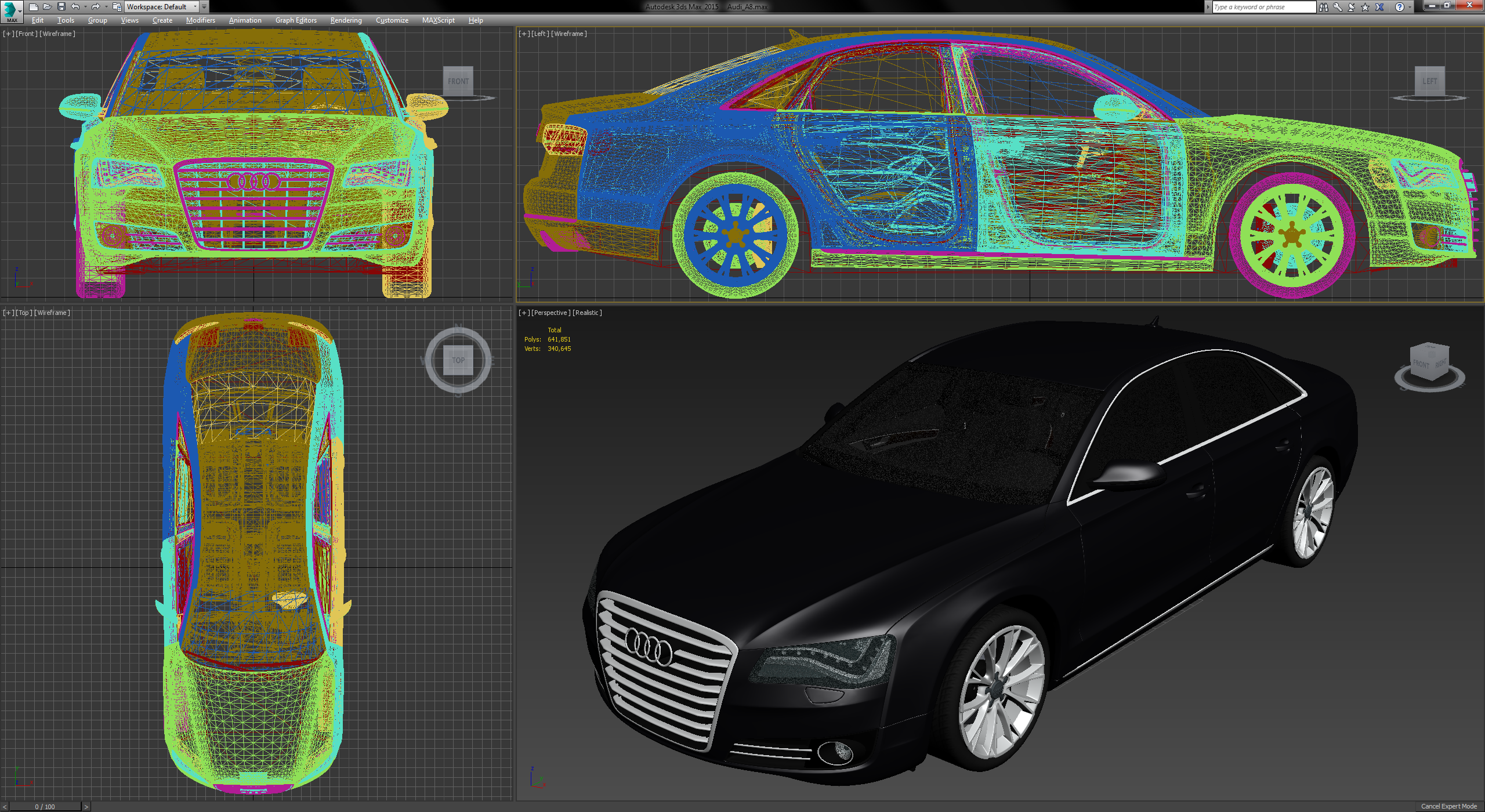Advance to the next frame
The height and width of the screenshot is (812, 1485).
(87, 806)
